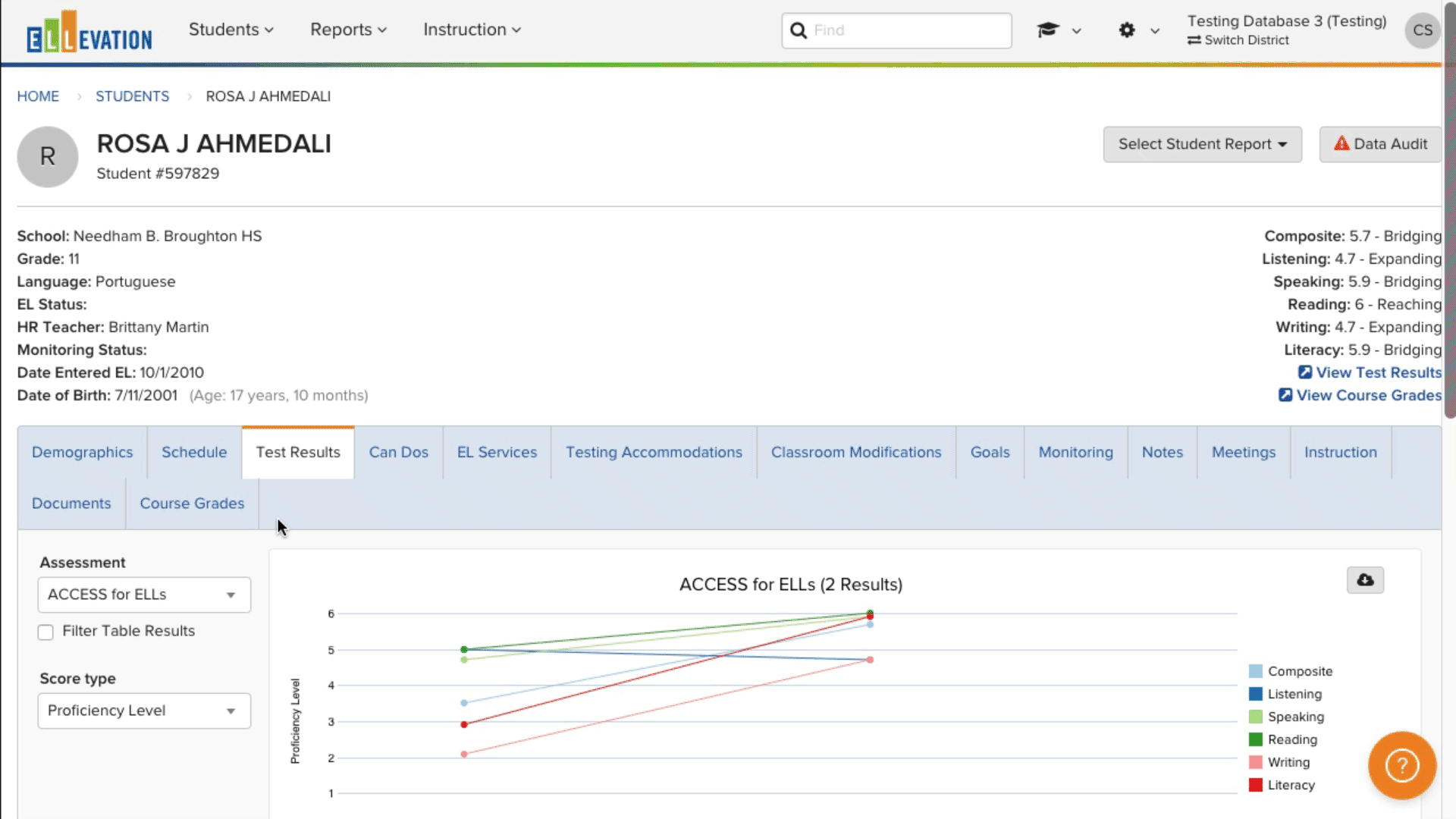Open the Instruction dropdown menu
Viewport: 1456px width, 819px height.
tap(472, 30)
